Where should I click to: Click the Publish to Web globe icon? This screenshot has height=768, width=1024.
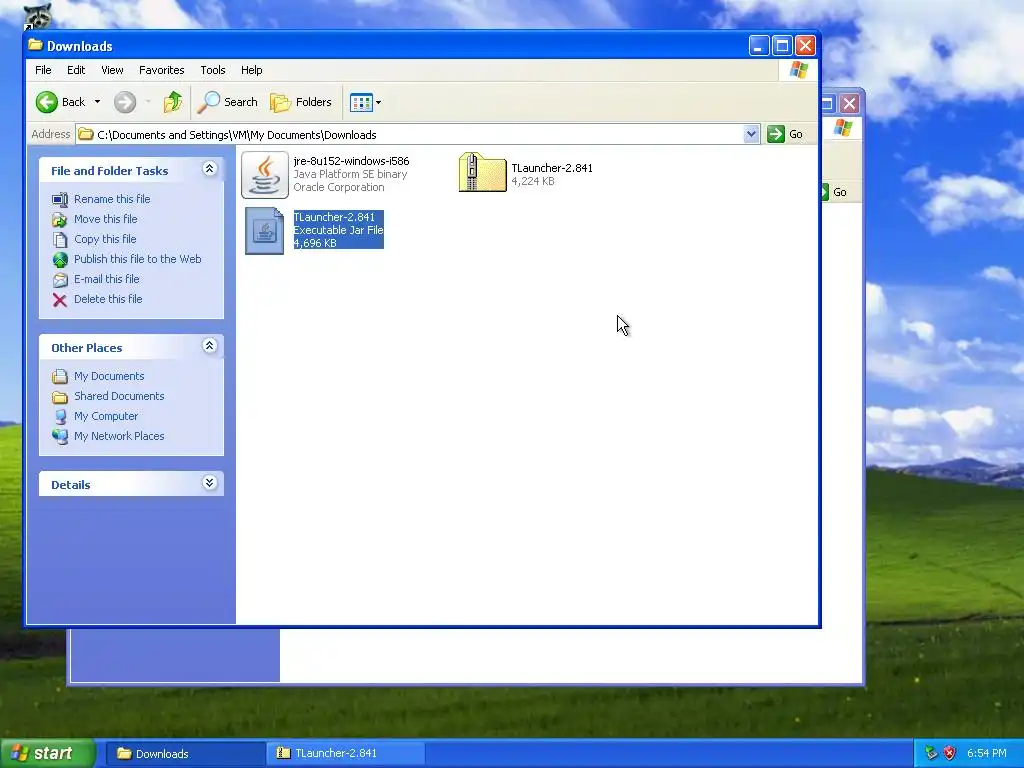coord(60,260)
